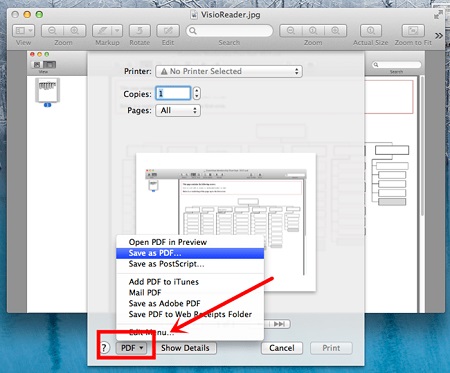Viewport: 450px width, 373px height.
Task: Click the Edit toolbar icon
Action: tap(168, 31)
